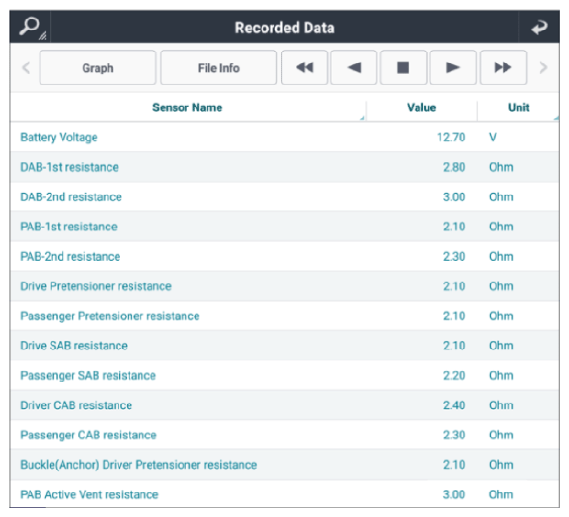Stop playback with the square button

pyautogui.click(x=403, y=67)
